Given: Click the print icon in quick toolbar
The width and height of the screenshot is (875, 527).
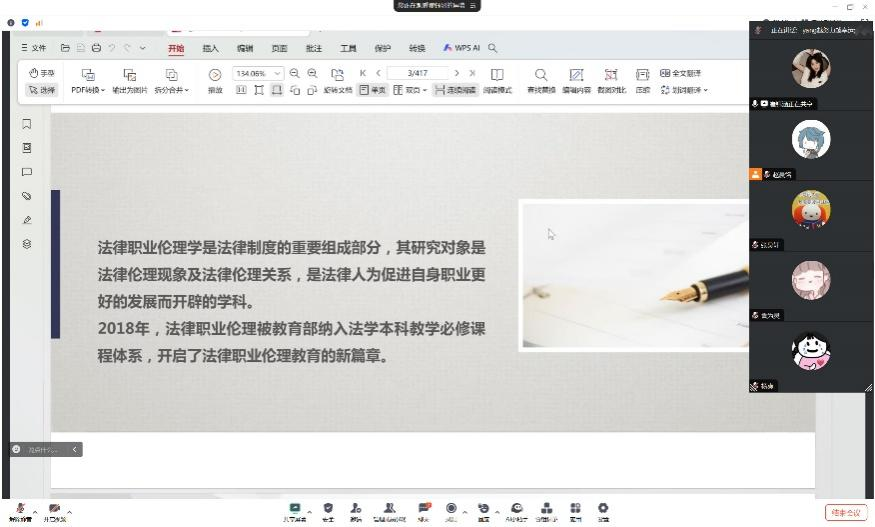Looking at the screenshot, I should (96, 48).
